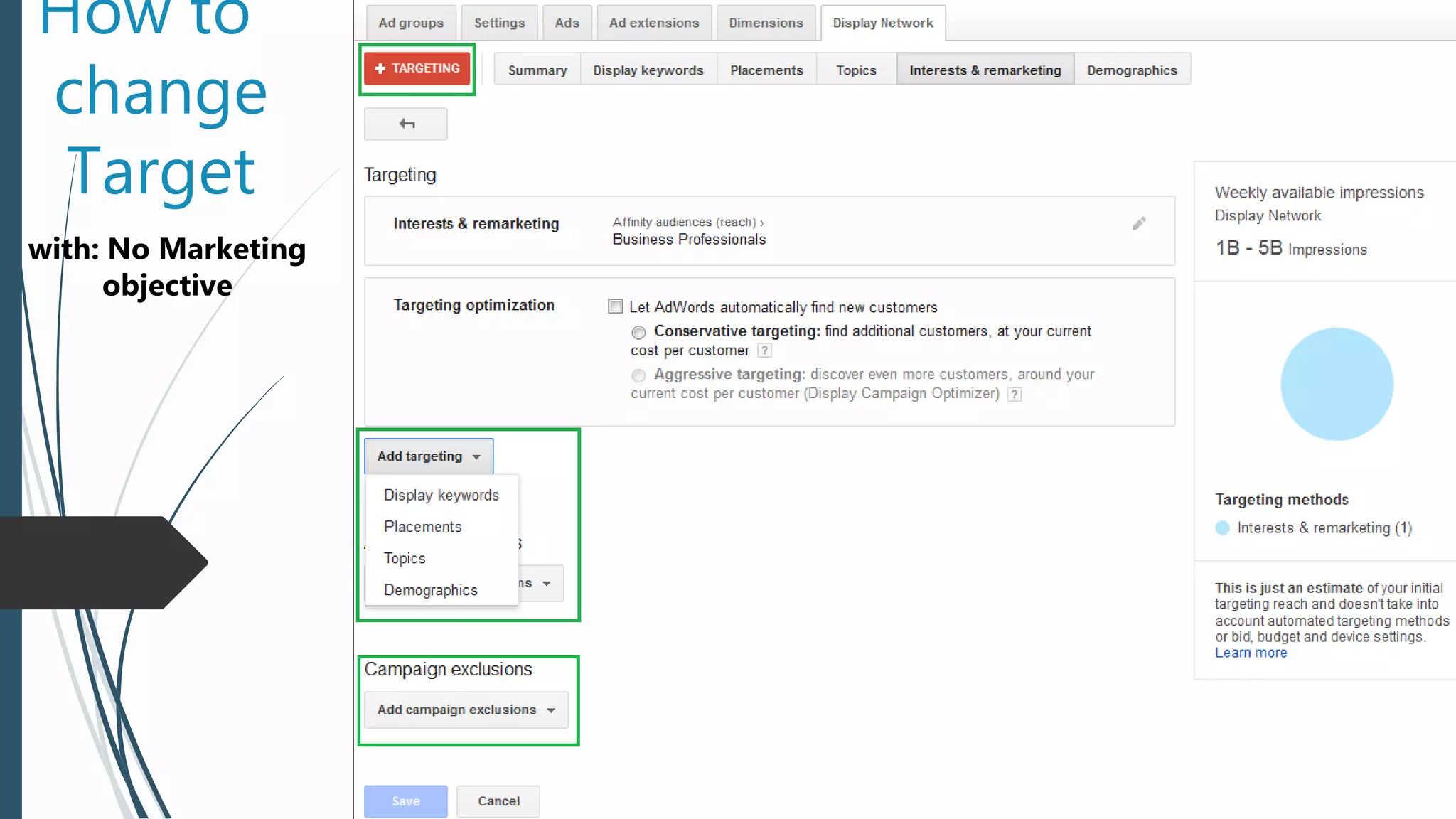Switch to the Ads tab

[x=567, y=23]
